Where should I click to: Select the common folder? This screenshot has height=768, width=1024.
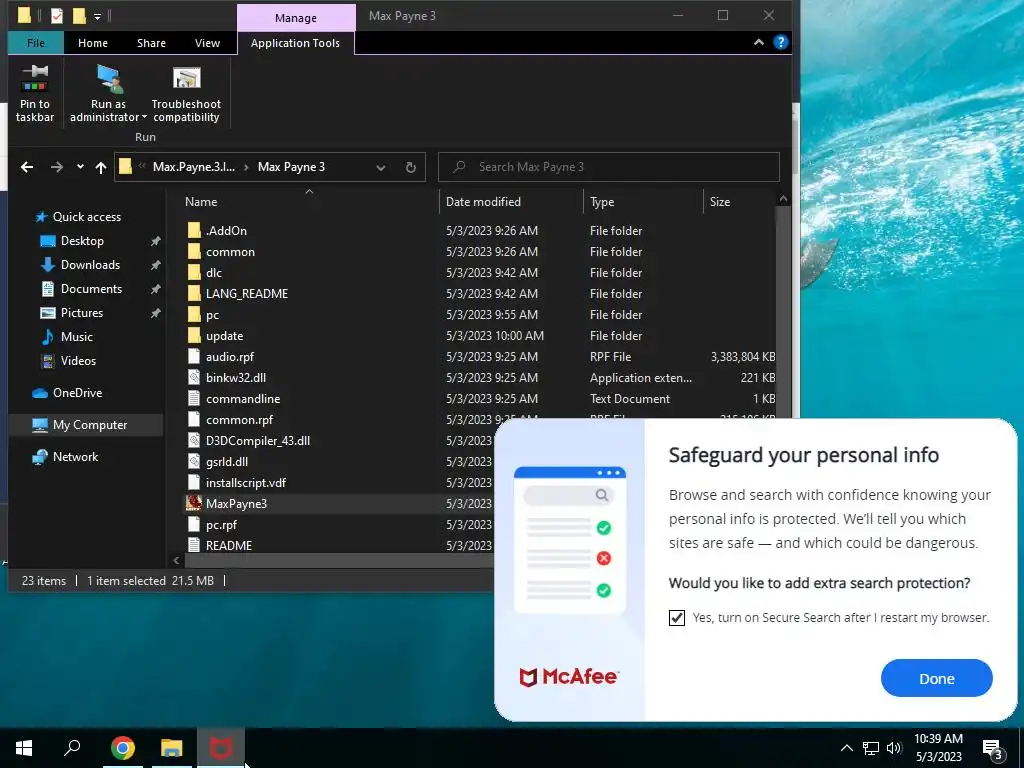point(230,251)
